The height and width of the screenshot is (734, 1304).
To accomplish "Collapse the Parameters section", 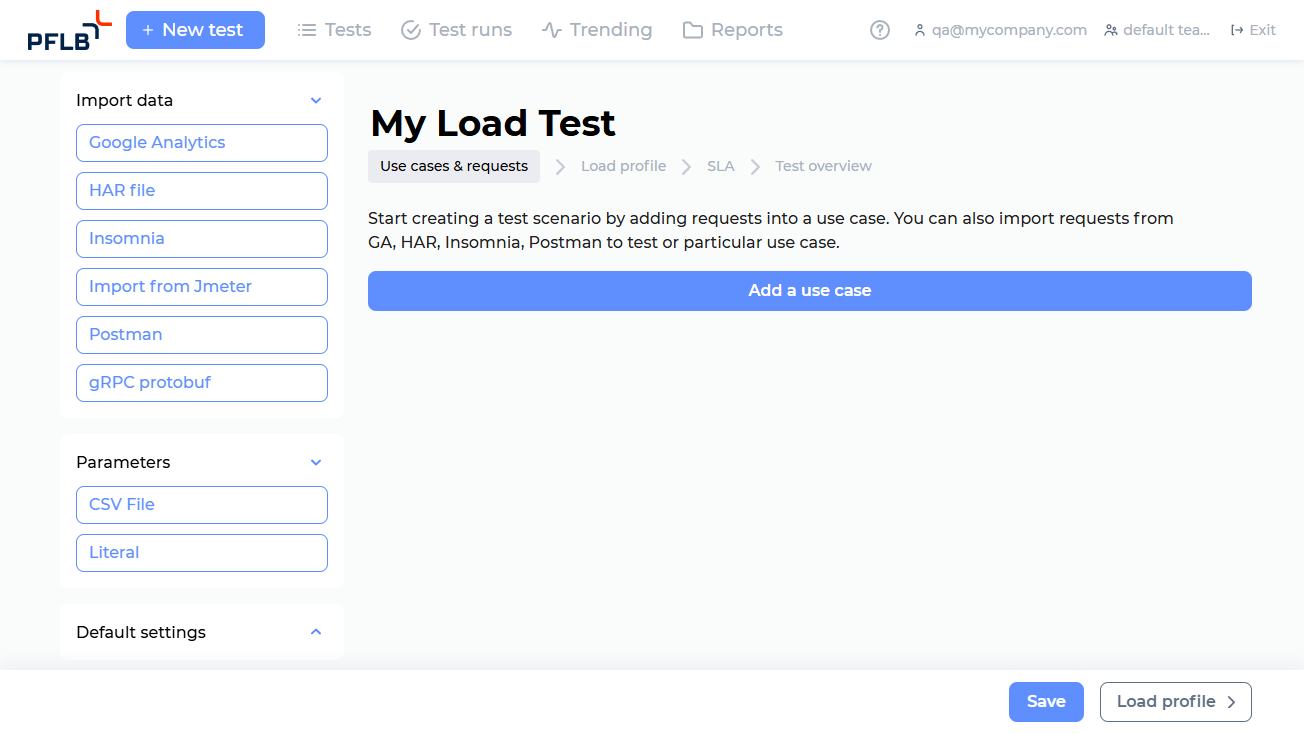I will click(316, 462).
